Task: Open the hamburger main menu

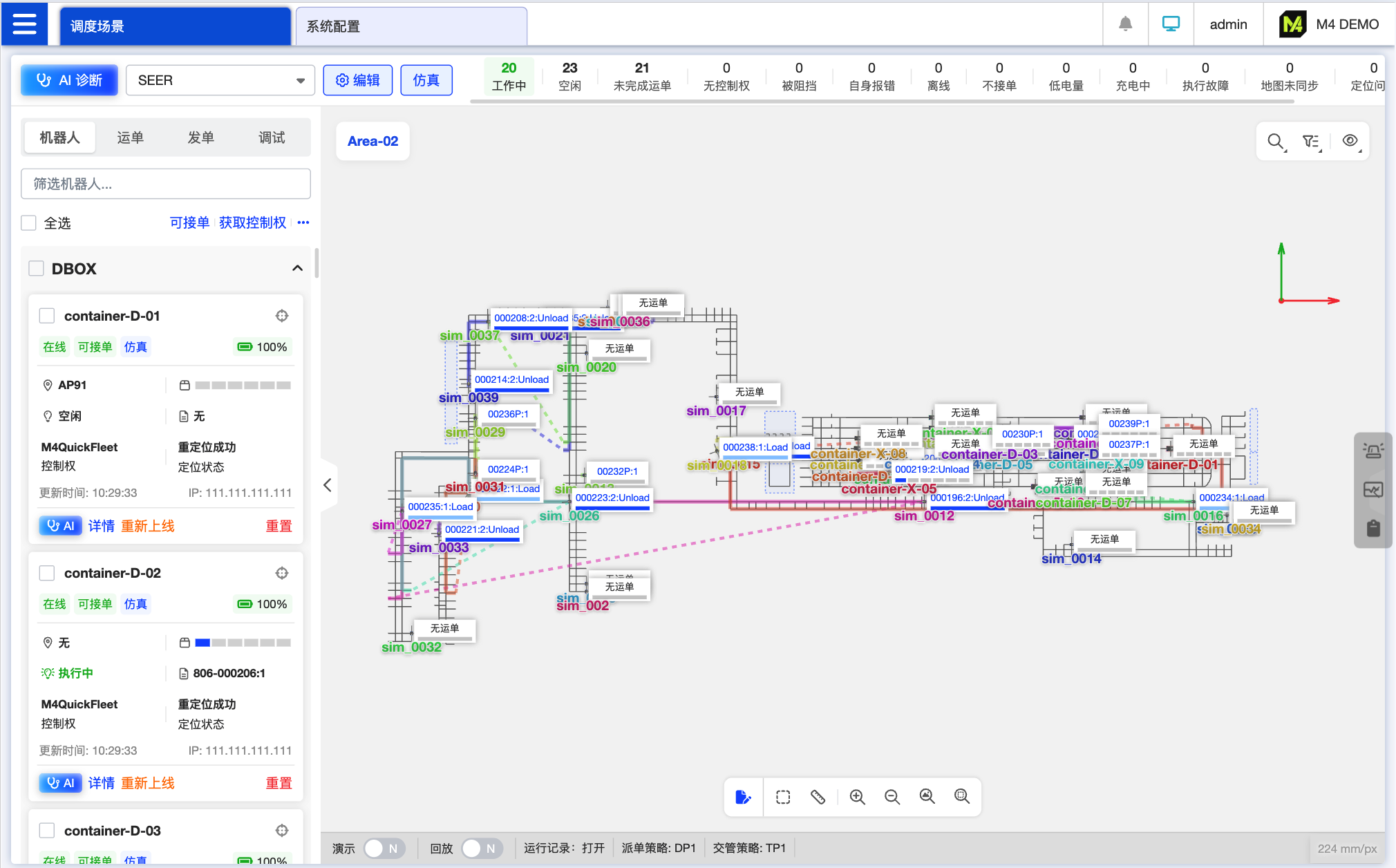Action: (25, 24)
